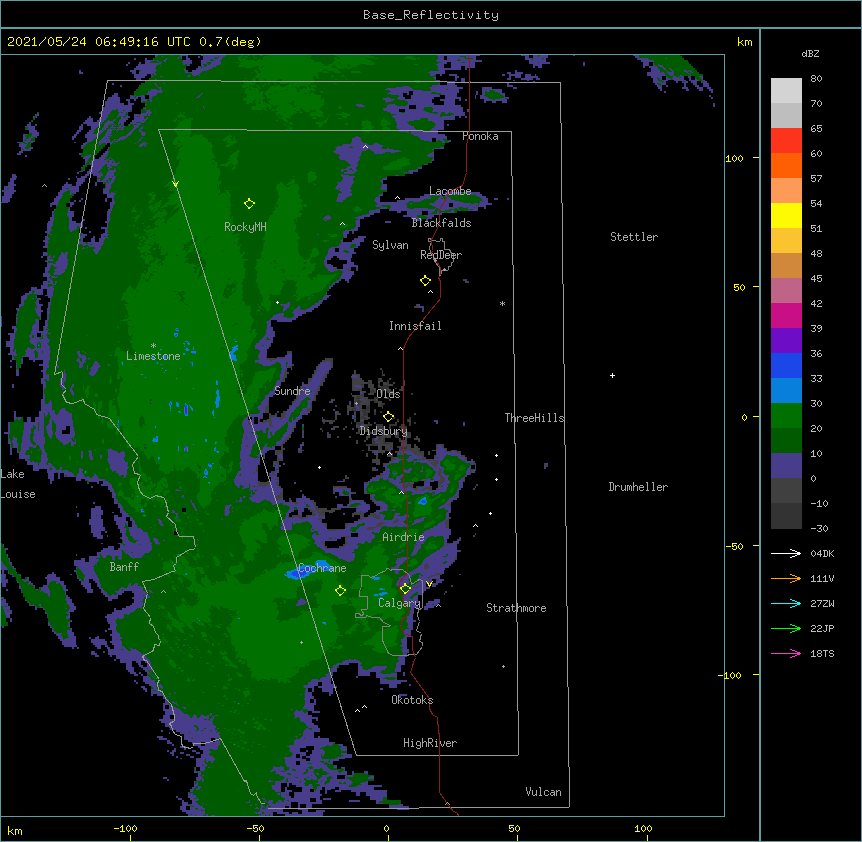
Task: Click the Olds town label
Action: [388, 394]
